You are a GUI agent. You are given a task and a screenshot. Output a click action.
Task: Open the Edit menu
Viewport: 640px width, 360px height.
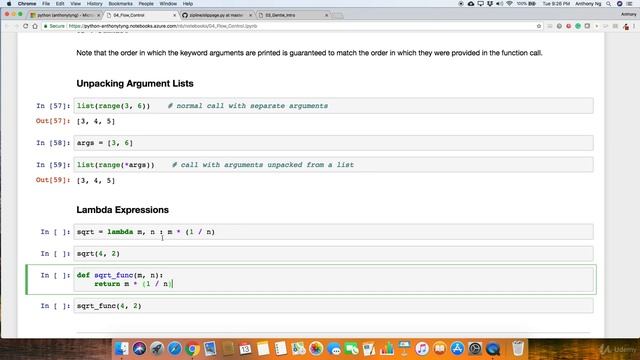(60, 4)
